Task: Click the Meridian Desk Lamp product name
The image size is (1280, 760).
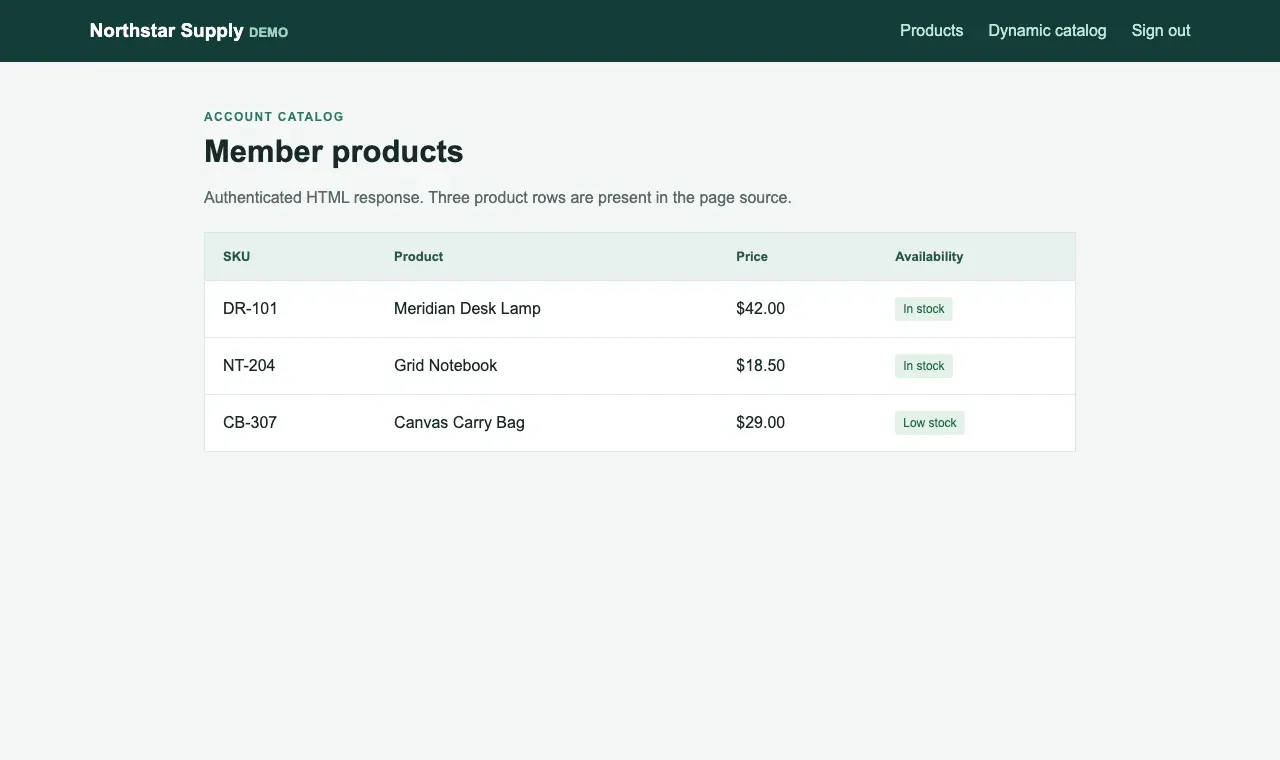Action: pyautogui.click(x=467, y=309)
